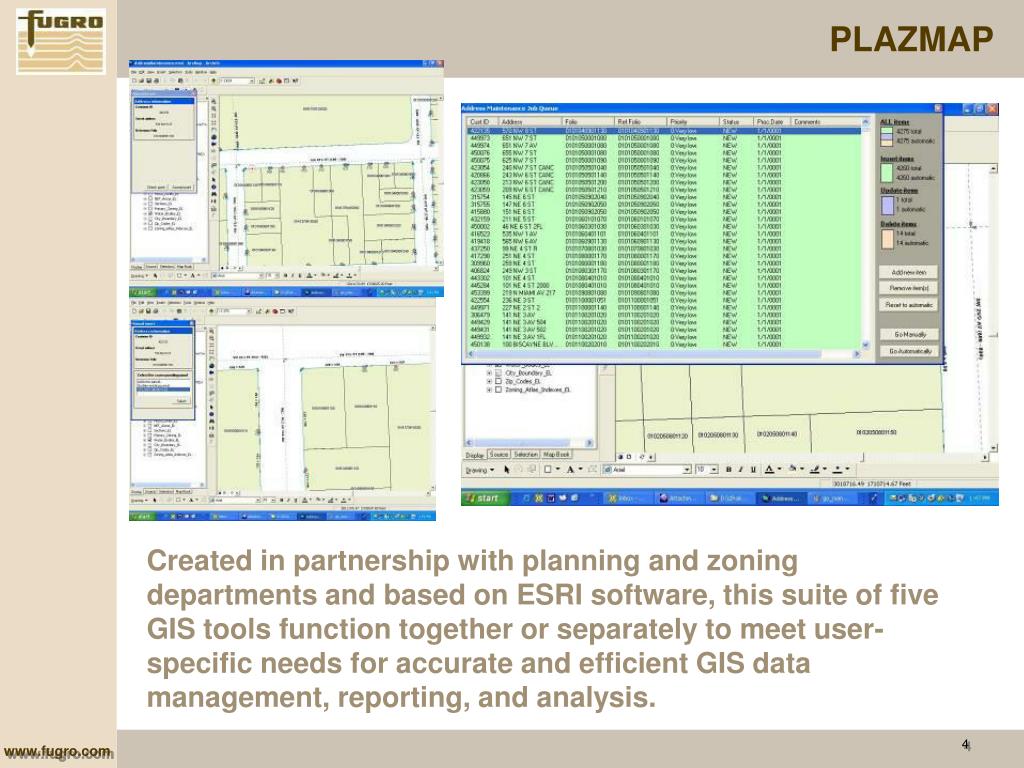Open the Marker Color dropdown arrow
The width and height of the screenshot is (1024, 768).
click(x=848, y=470)
